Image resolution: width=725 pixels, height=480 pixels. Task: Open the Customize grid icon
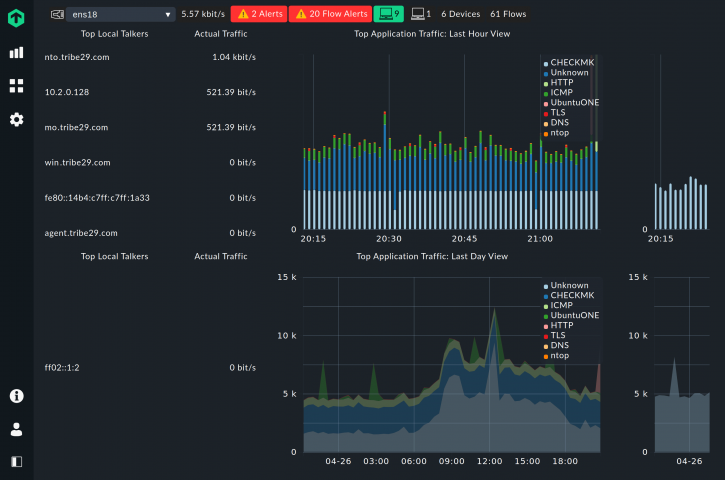(x=16, y=86)
